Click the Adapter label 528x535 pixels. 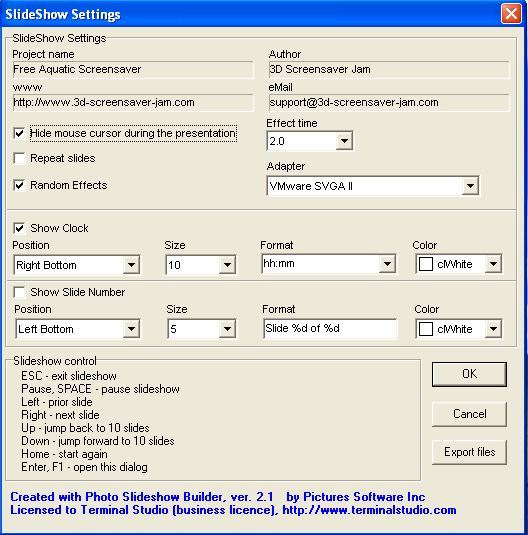coord(286,167)
